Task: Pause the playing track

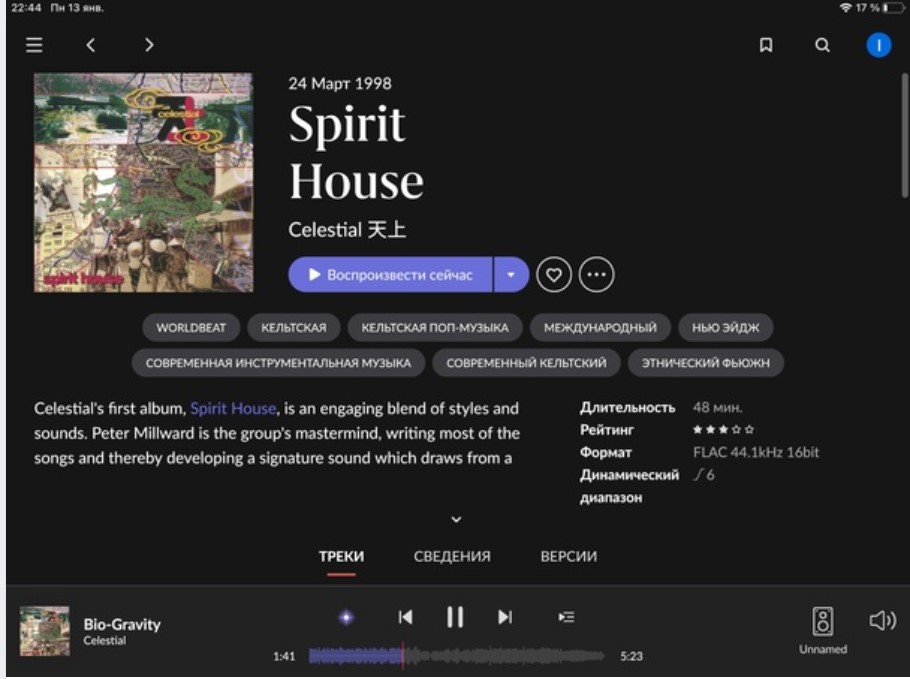Action: click(455, 617)
